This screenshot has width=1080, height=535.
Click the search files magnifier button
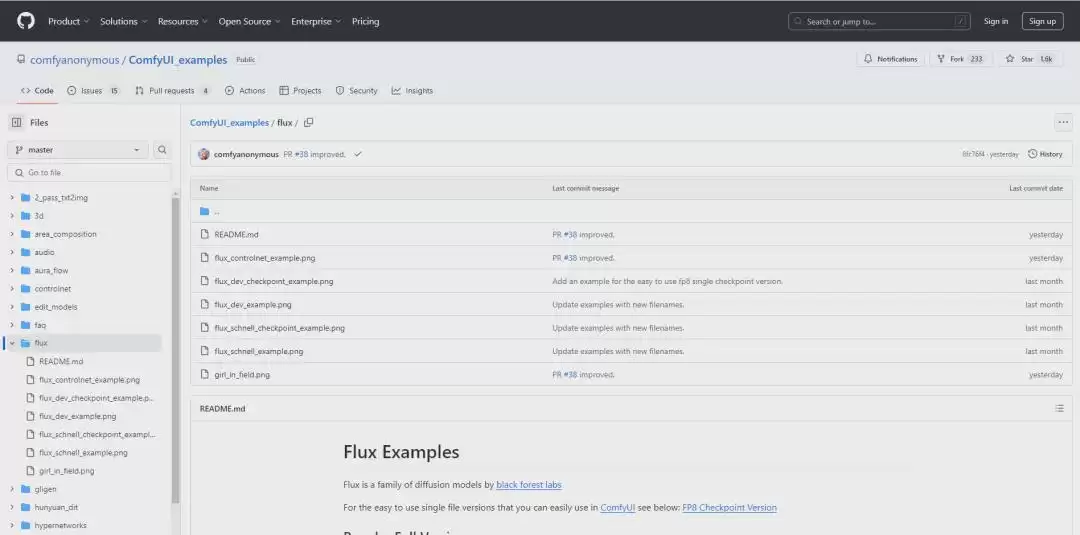click(x=162, y=149)
